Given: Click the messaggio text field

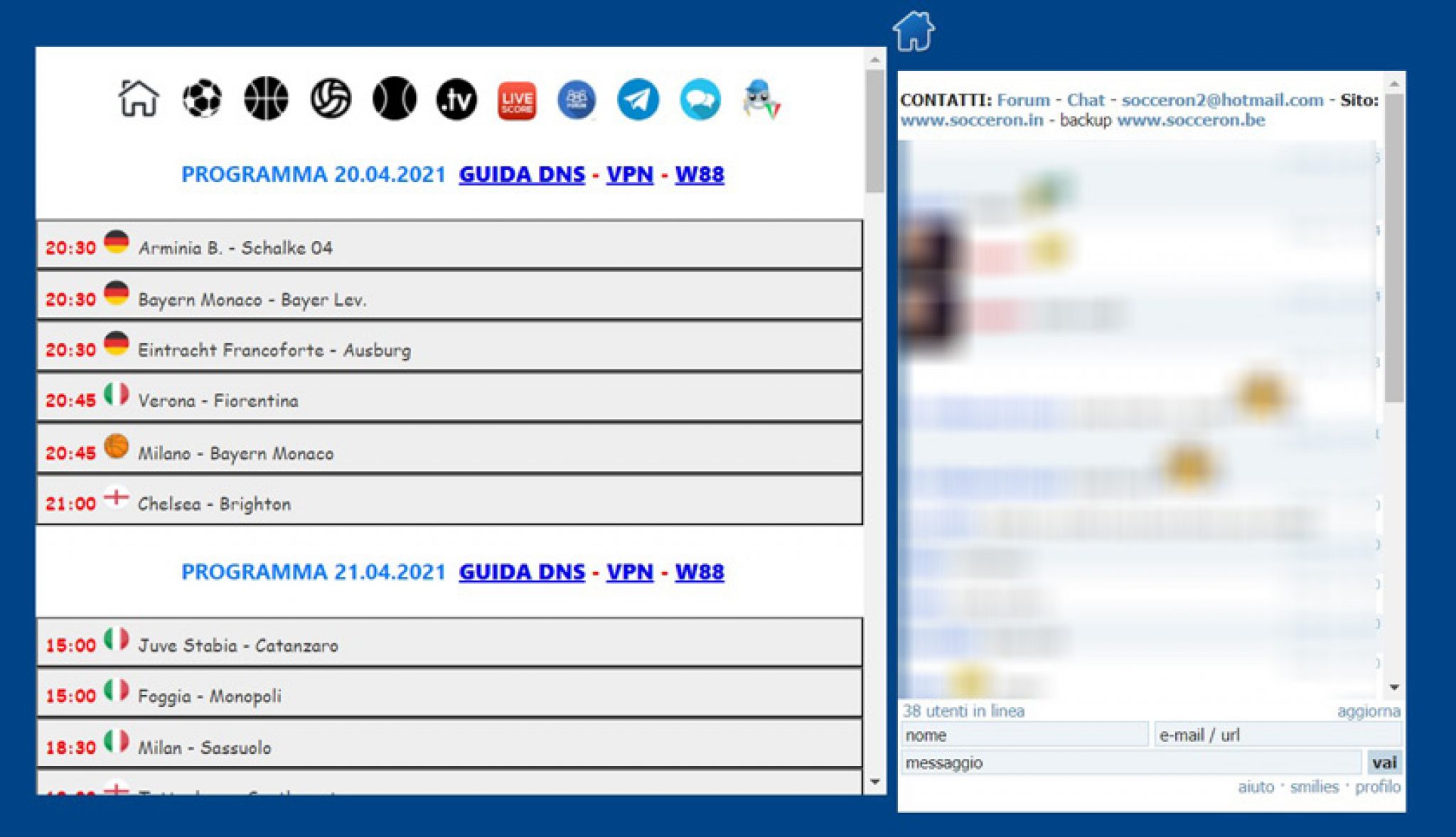Looking at the screenshot, I should (1131, 762).
